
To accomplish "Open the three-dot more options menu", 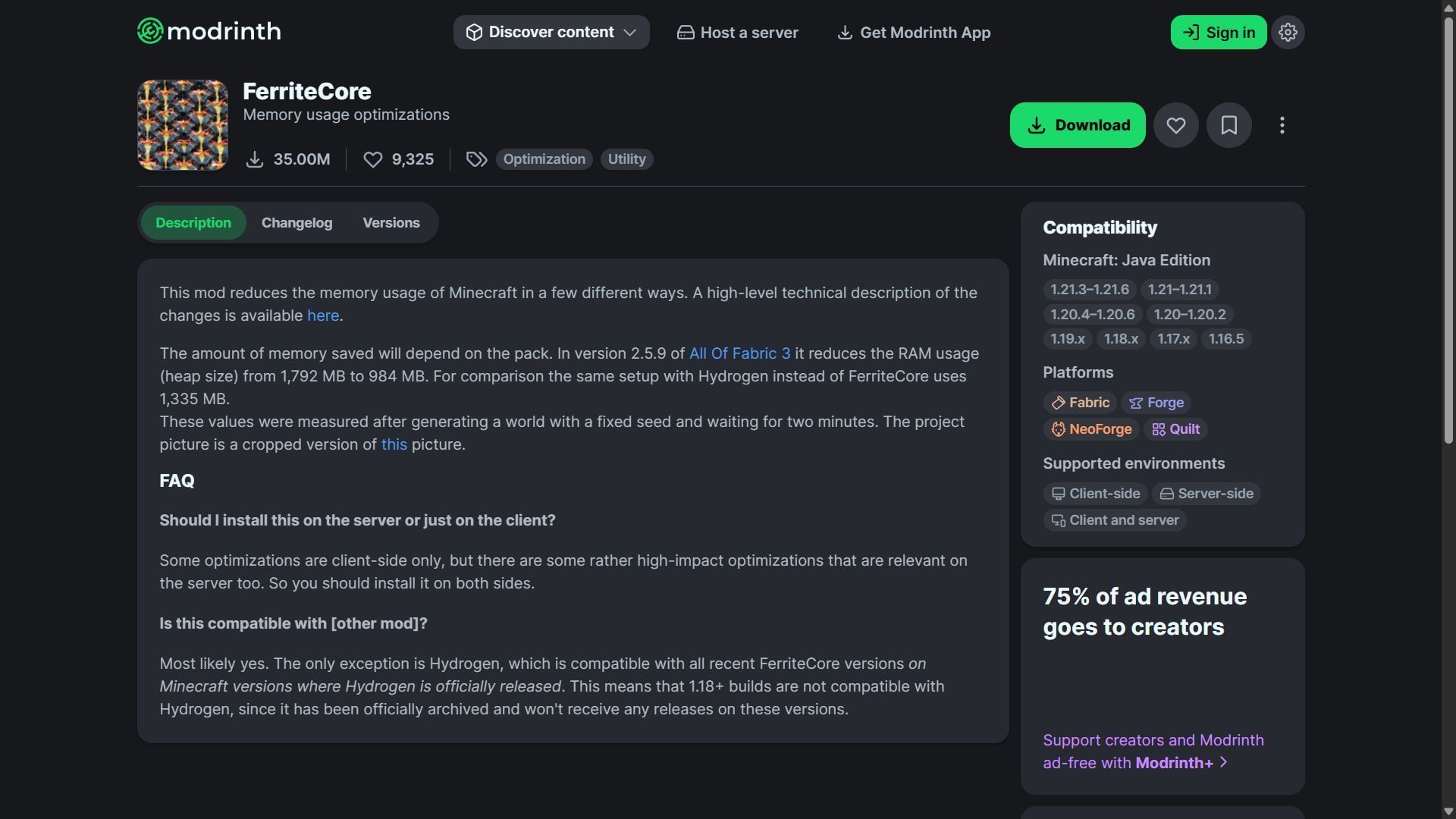I will tap(1282, 125).
